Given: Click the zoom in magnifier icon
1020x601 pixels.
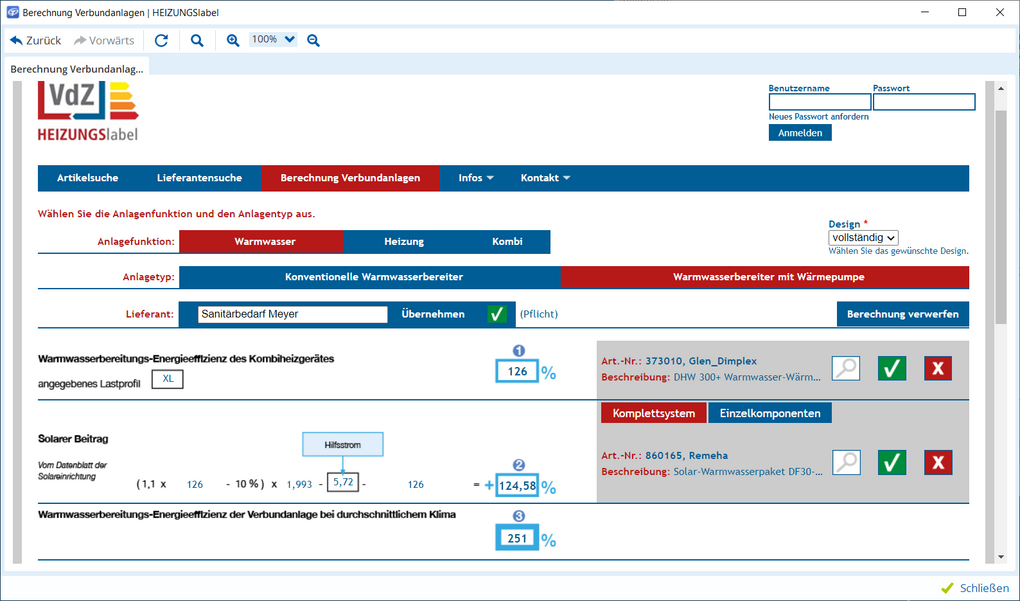Looking at the screenshot, I should 233,40.
